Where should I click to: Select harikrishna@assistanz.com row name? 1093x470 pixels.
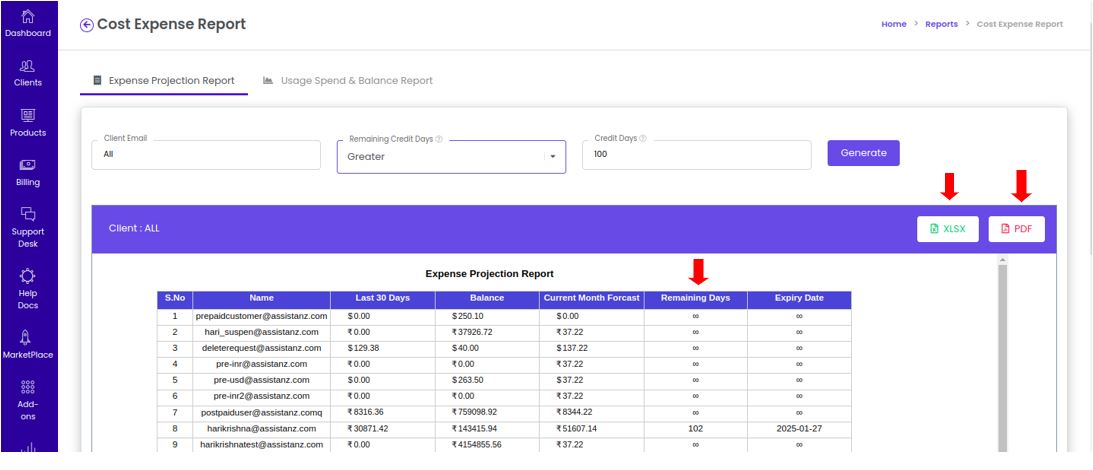tap(261, 429)
